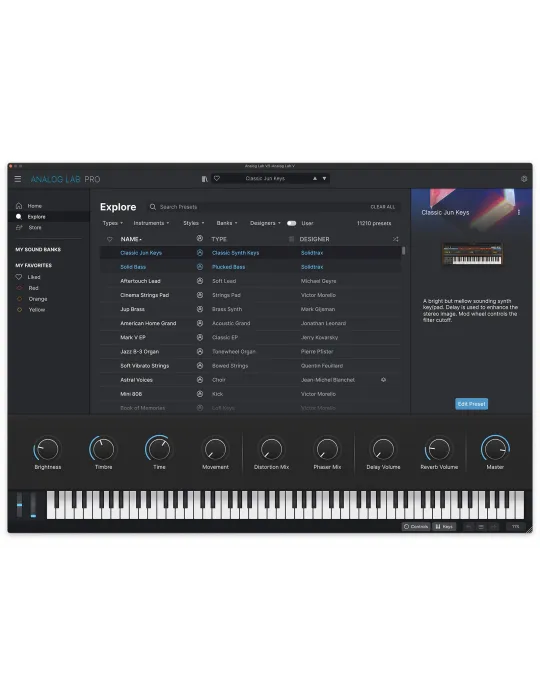Open the hamburger main menu
The width and height of the screenshot is (540, 700).
point(18,179)
